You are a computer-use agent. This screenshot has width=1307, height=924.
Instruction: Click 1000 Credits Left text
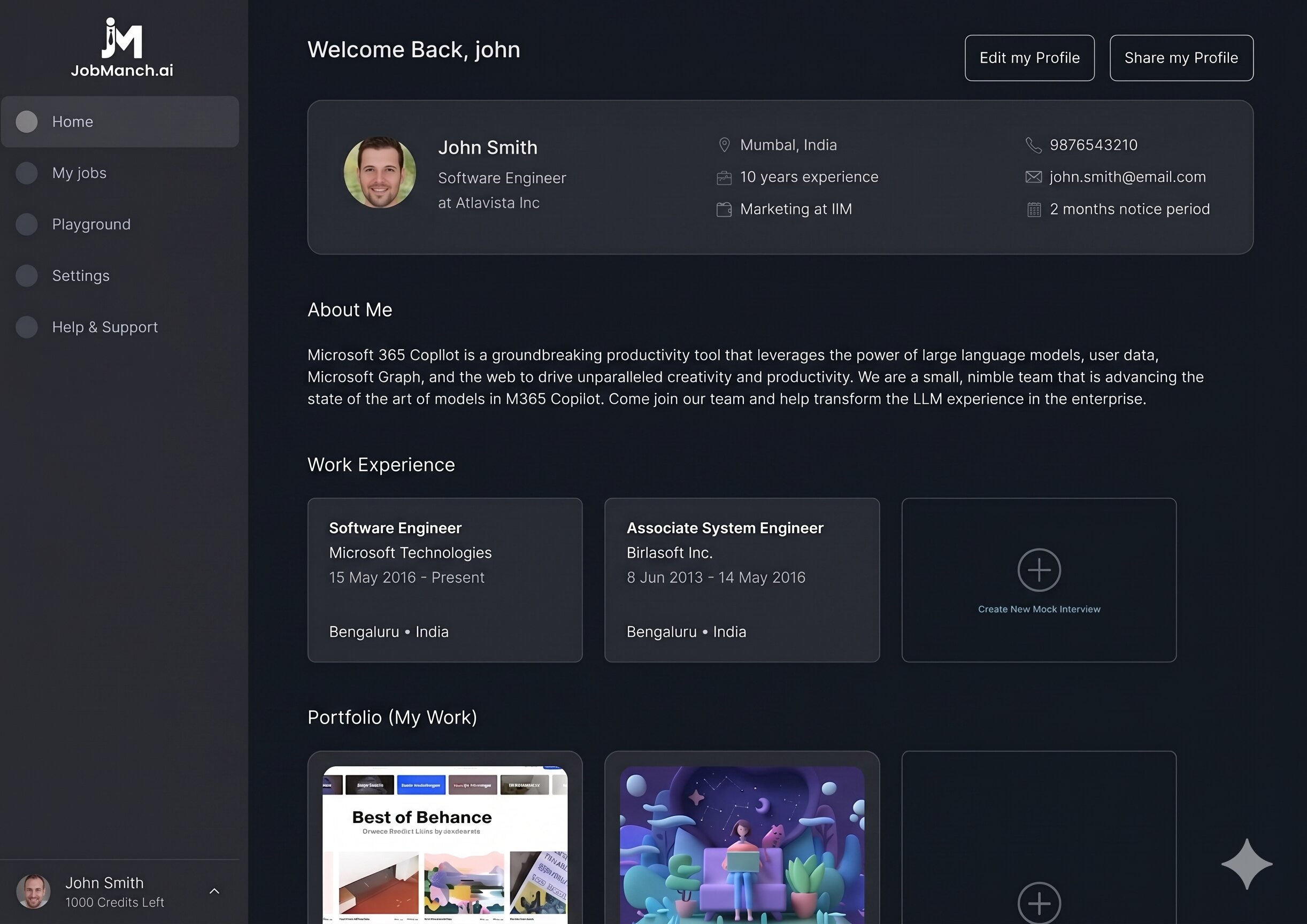point(114,903)
